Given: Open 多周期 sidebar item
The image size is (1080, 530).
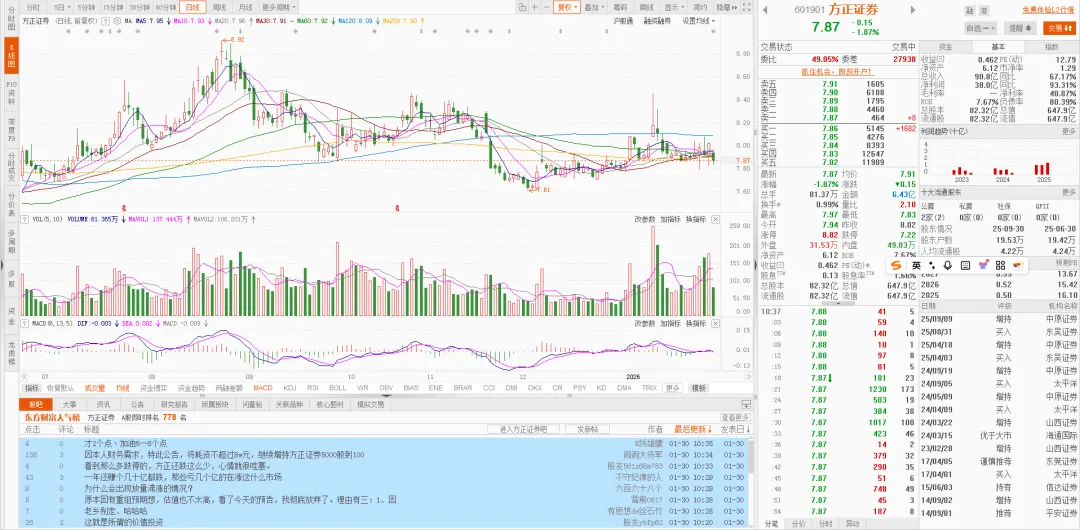Looking at the screenshot, I should click(x=11, y=243).
